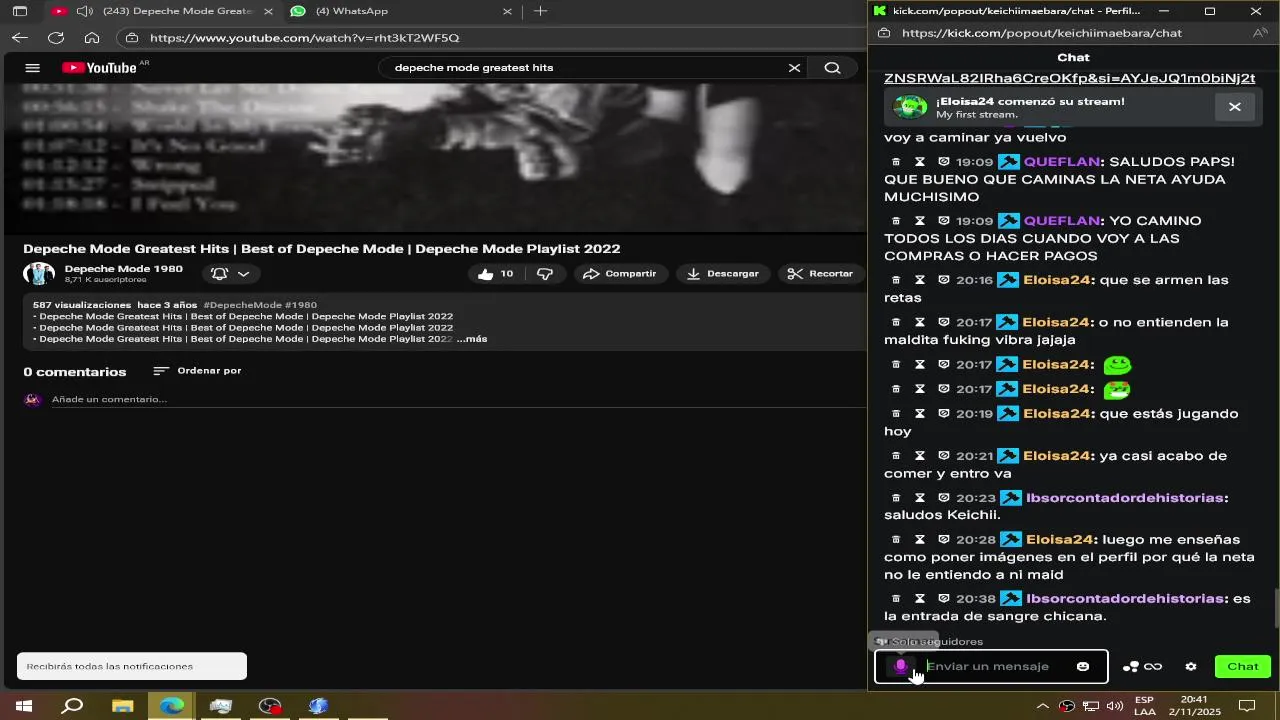Mute the Depeche Mode tab audio
This screenshot has height=720, width=1280.
pos(85,11)
